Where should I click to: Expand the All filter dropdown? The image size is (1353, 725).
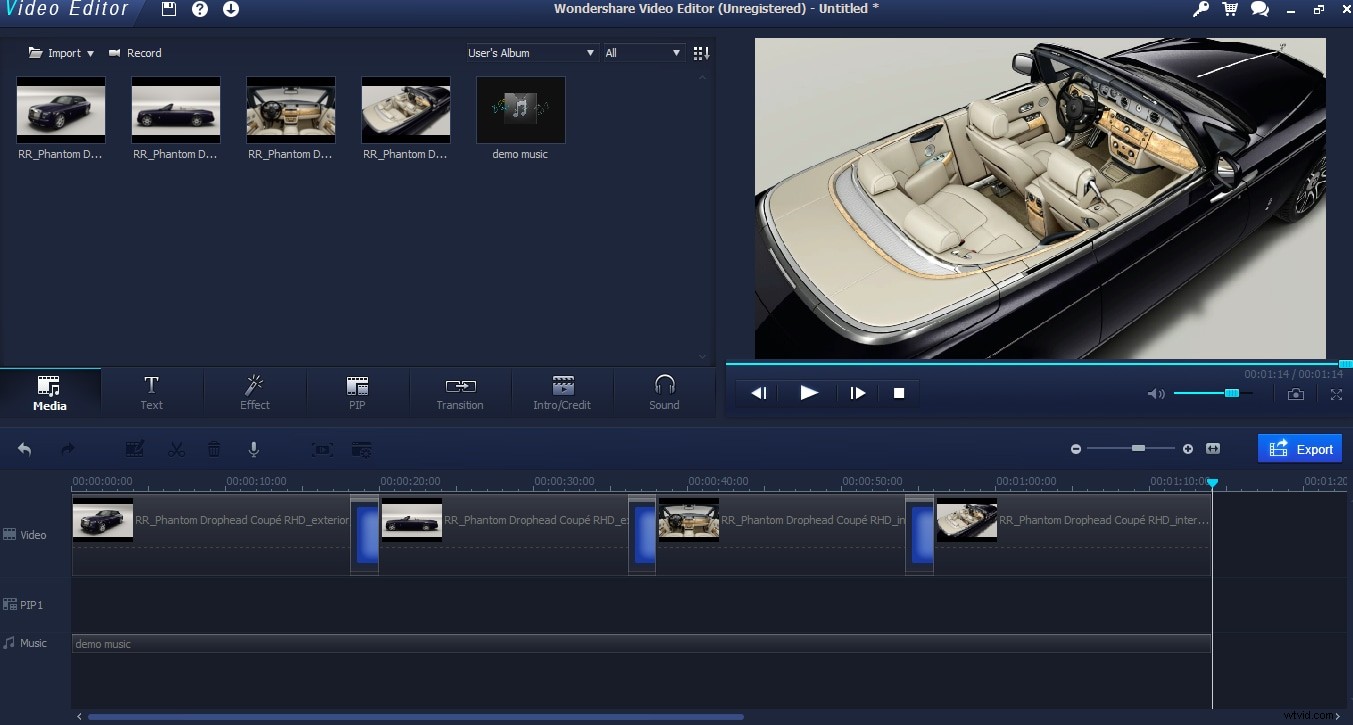(x=643, y=52)
